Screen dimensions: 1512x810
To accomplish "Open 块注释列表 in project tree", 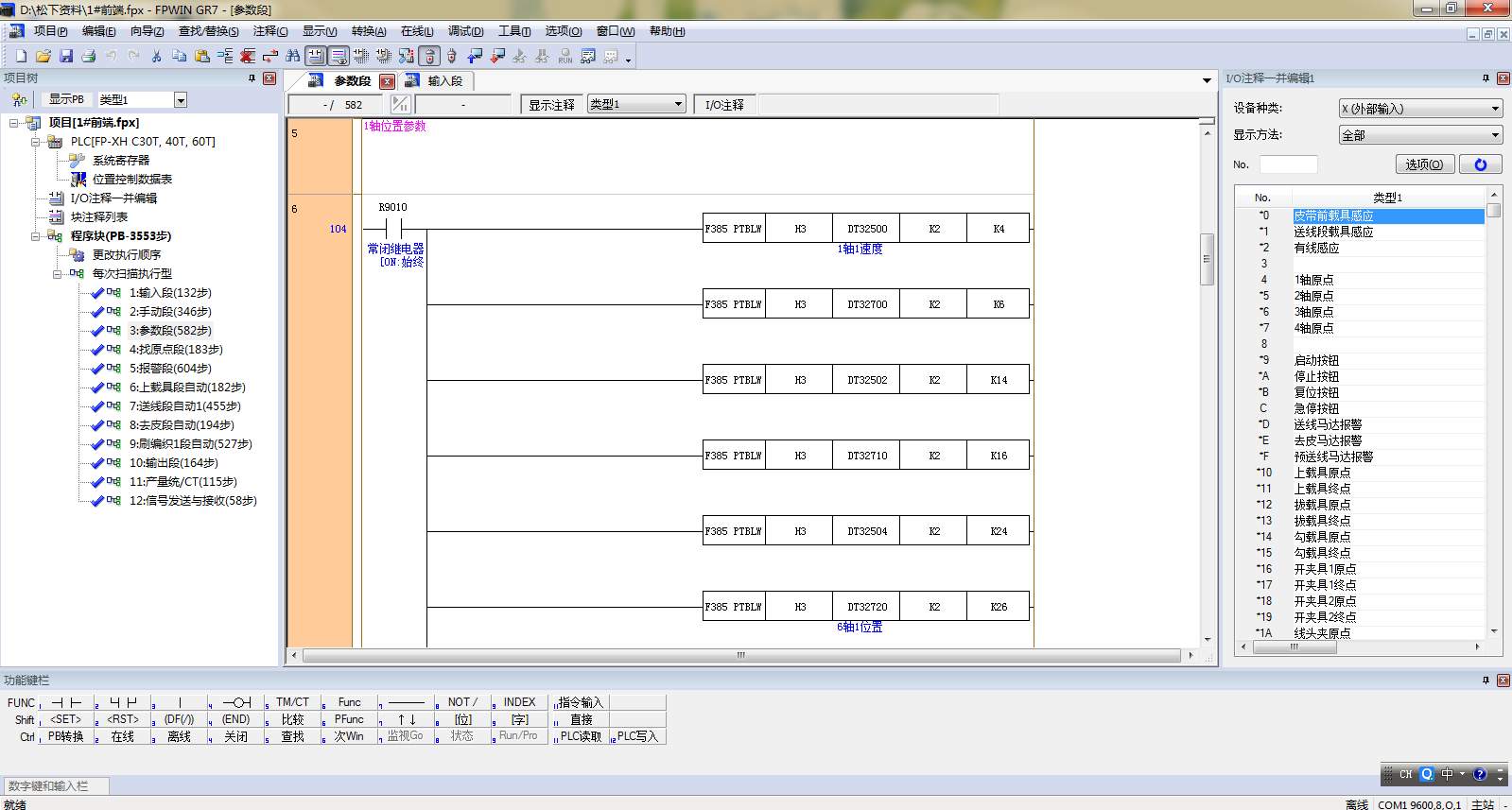I will [x=98, y=217].
